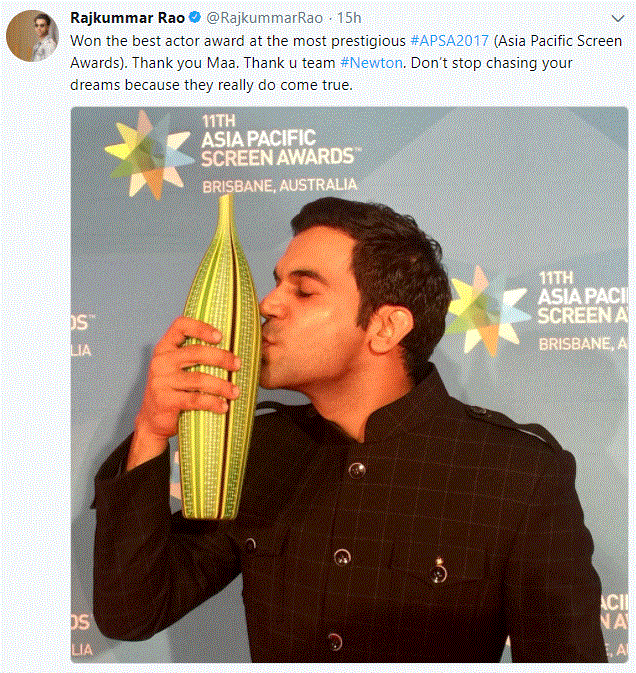Click 'BRISBANE, AUSTRALIA' text under top banner
636x673 pixels.
279,185
